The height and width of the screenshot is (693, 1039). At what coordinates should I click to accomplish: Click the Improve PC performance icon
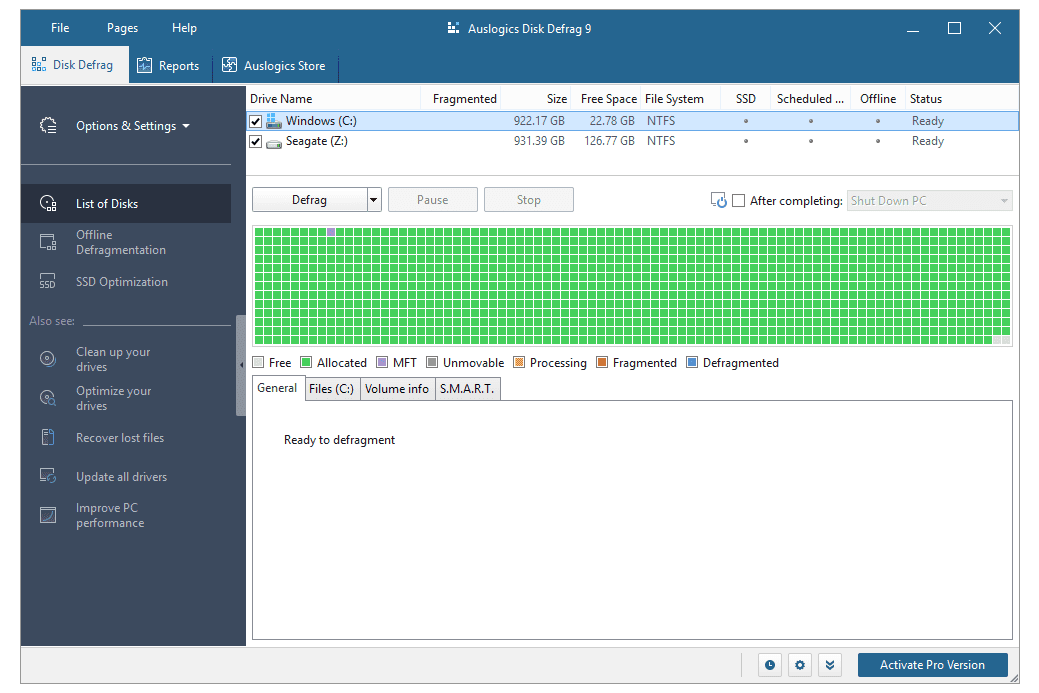tap(47, 516)
